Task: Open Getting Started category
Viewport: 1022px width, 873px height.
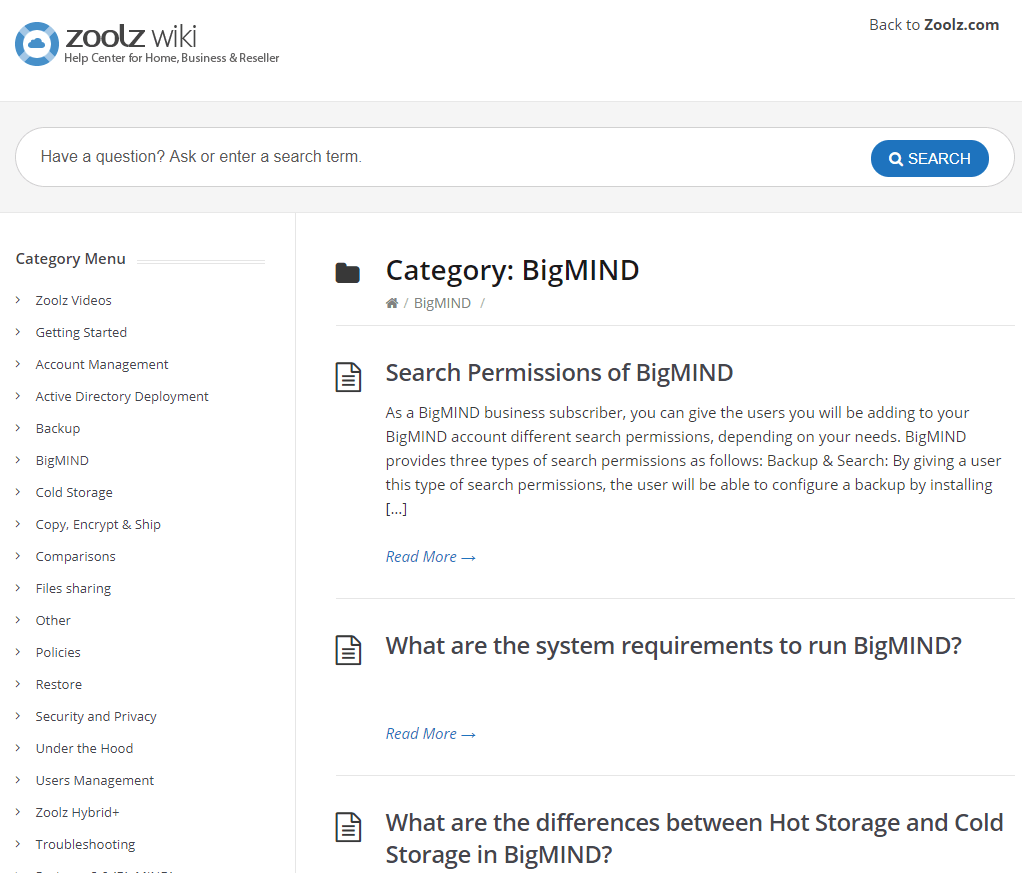Action: coord(81,333)
